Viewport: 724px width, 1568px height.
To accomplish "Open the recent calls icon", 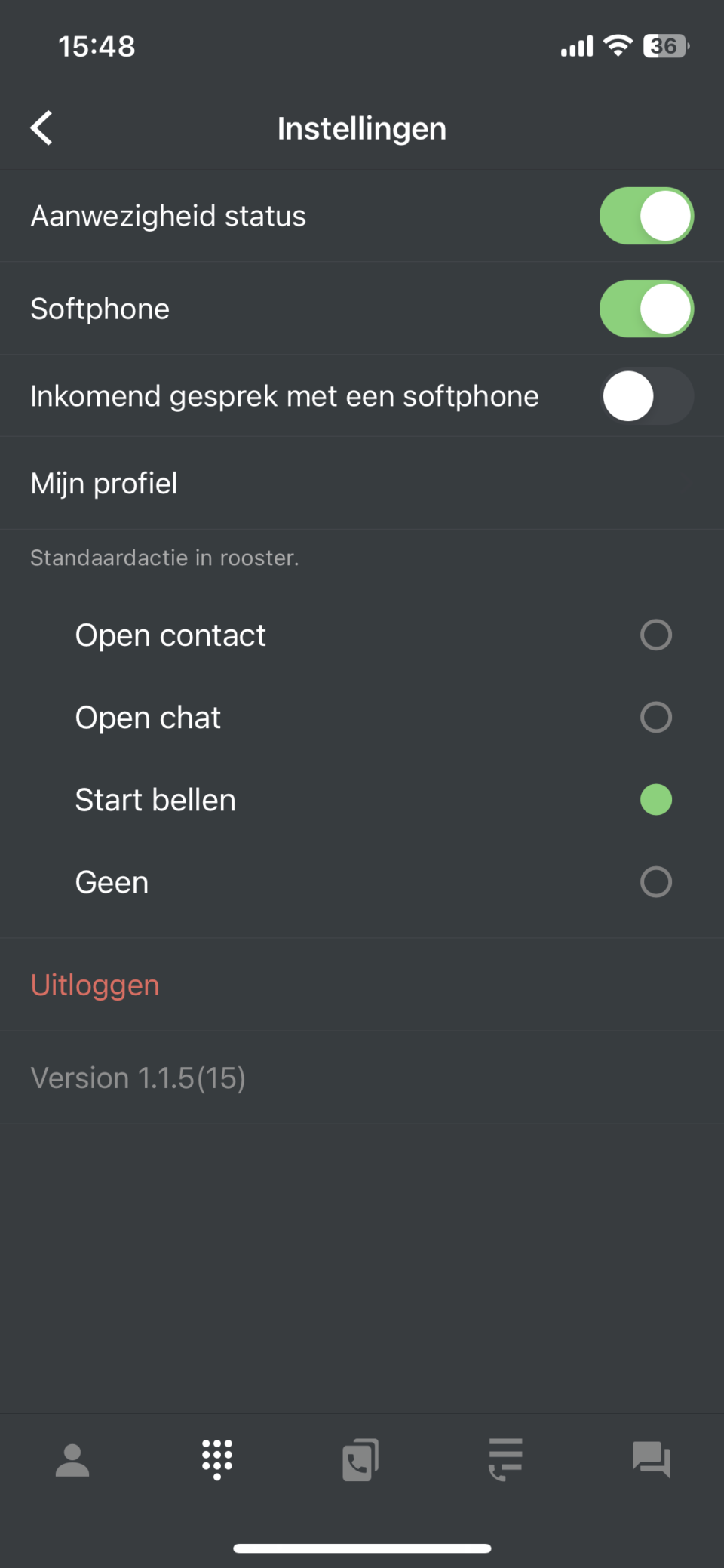I will 361,1459.
